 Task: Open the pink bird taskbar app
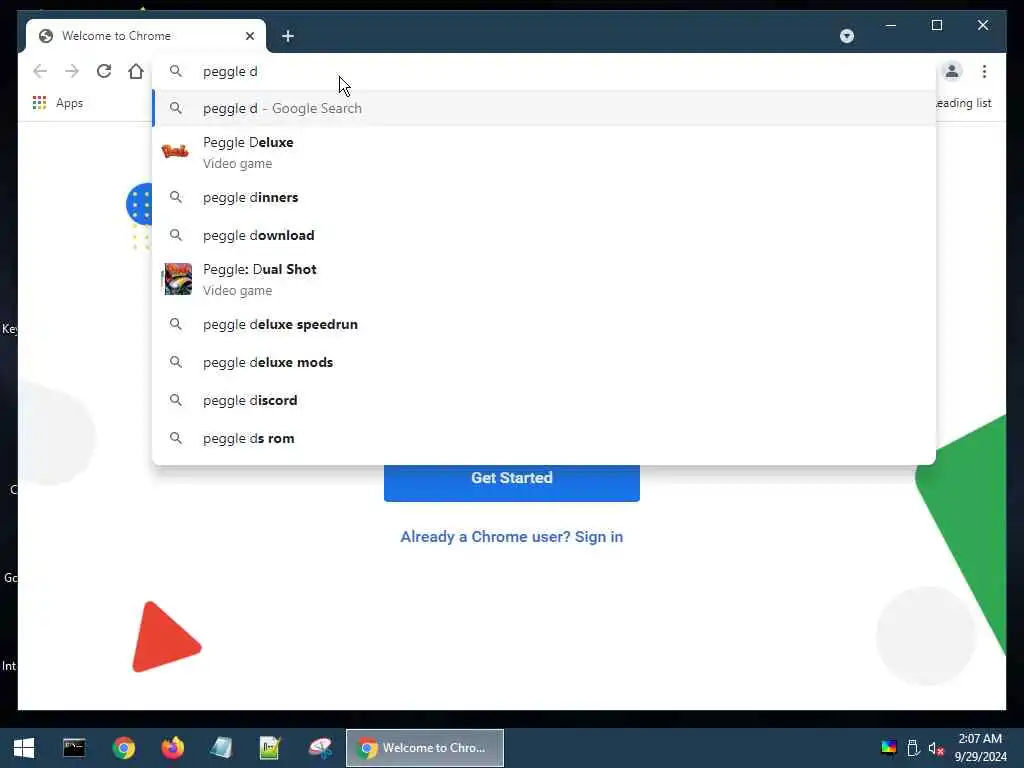[320, 748]
